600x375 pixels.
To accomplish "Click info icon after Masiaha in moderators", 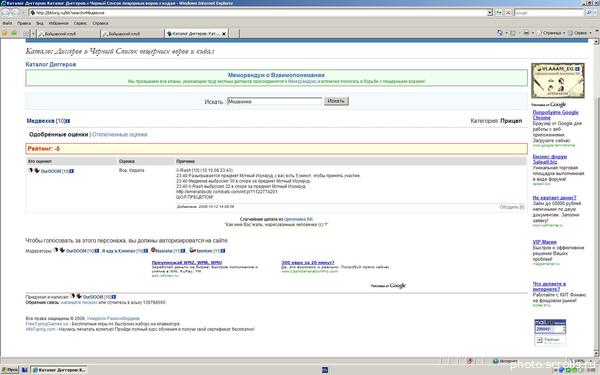I will (183, 251).
